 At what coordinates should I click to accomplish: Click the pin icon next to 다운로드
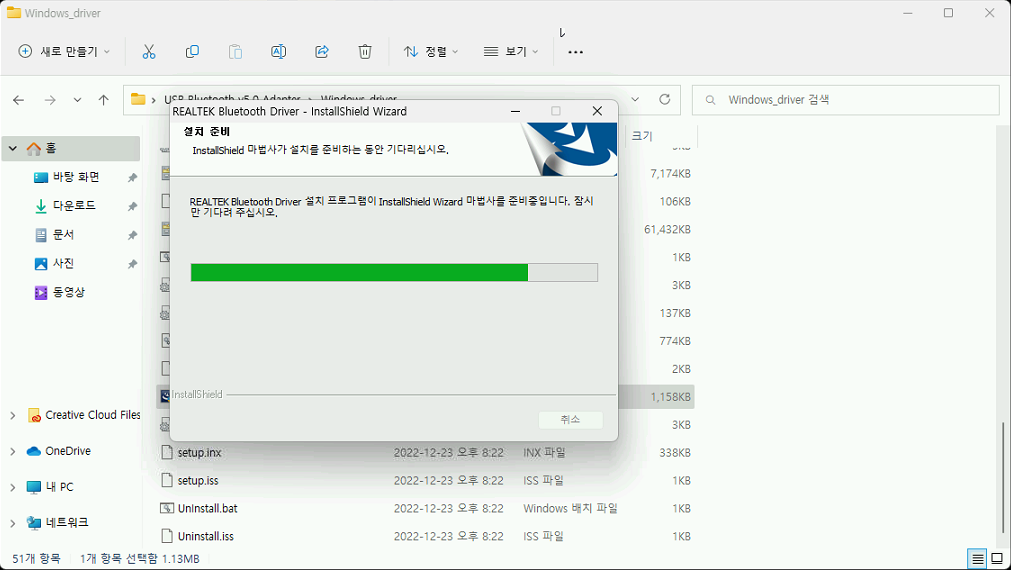point(132,206)
